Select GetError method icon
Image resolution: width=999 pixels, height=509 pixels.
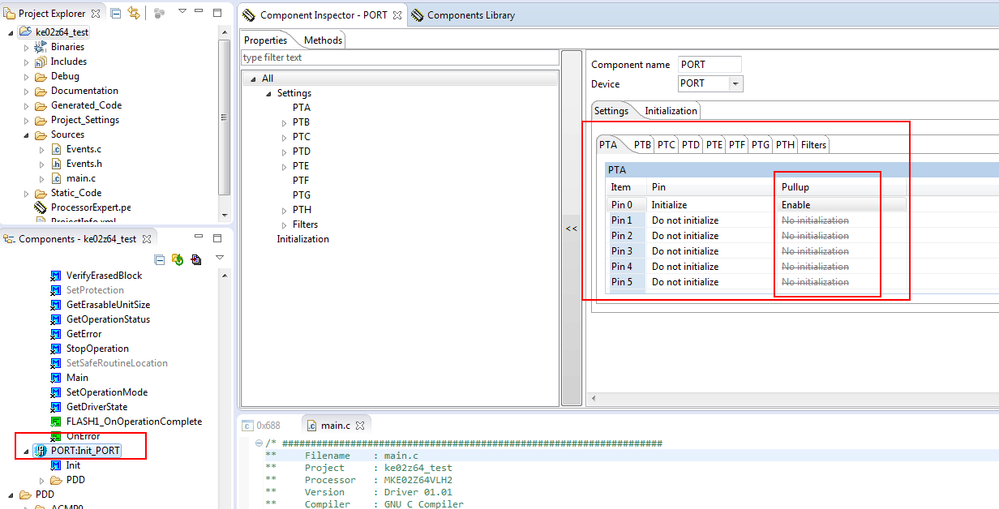[x=56, y=334]
